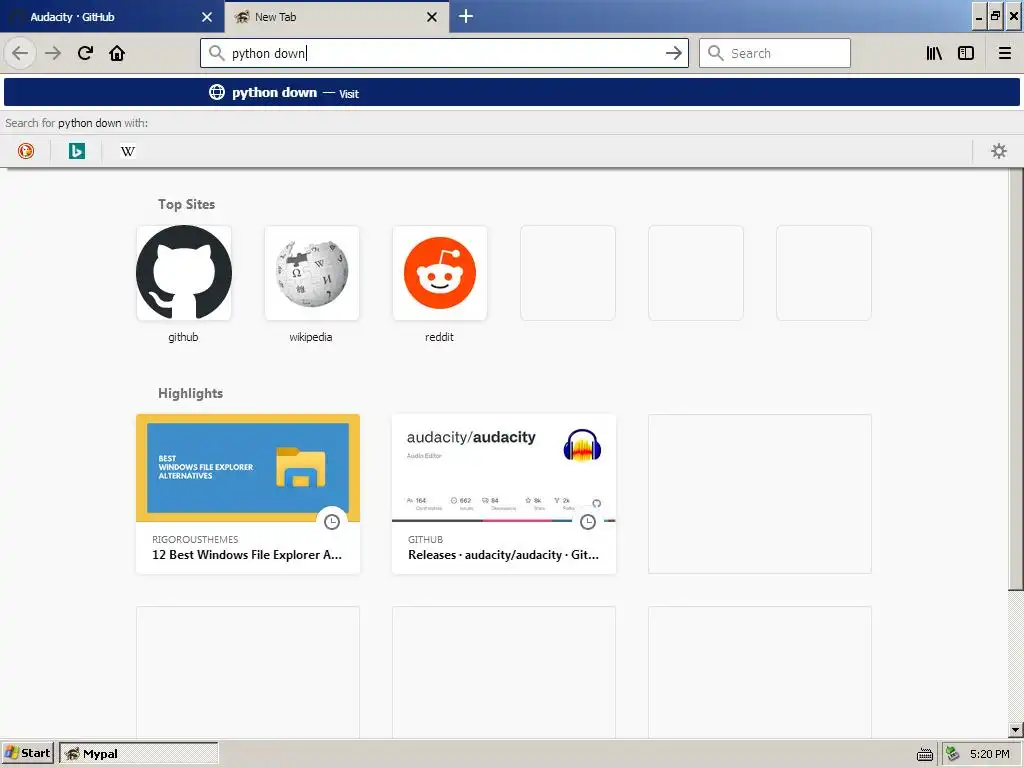Click '12 Best Windows File Explorer A...' title
The width and height of the screenshot is (1024, 768).
coord(247,554)
